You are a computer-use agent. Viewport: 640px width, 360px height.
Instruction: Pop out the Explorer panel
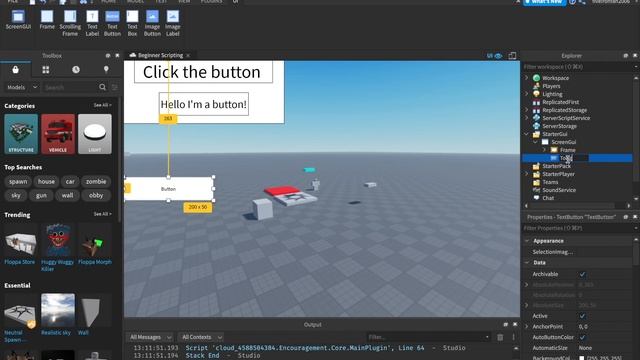626,56
